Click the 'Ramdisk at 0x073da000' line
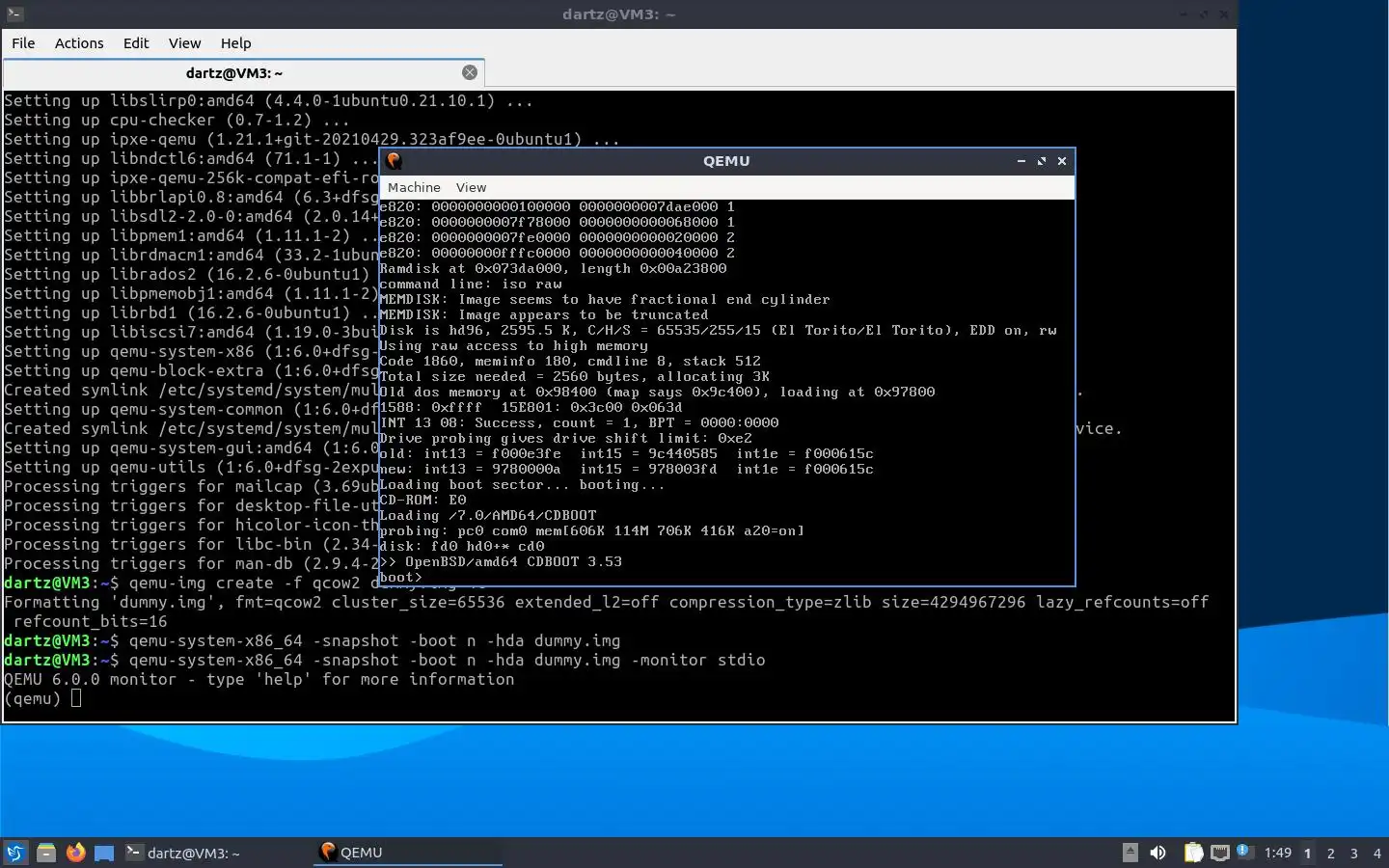Viewport: 1389px width, 868px height. (553, 268)
